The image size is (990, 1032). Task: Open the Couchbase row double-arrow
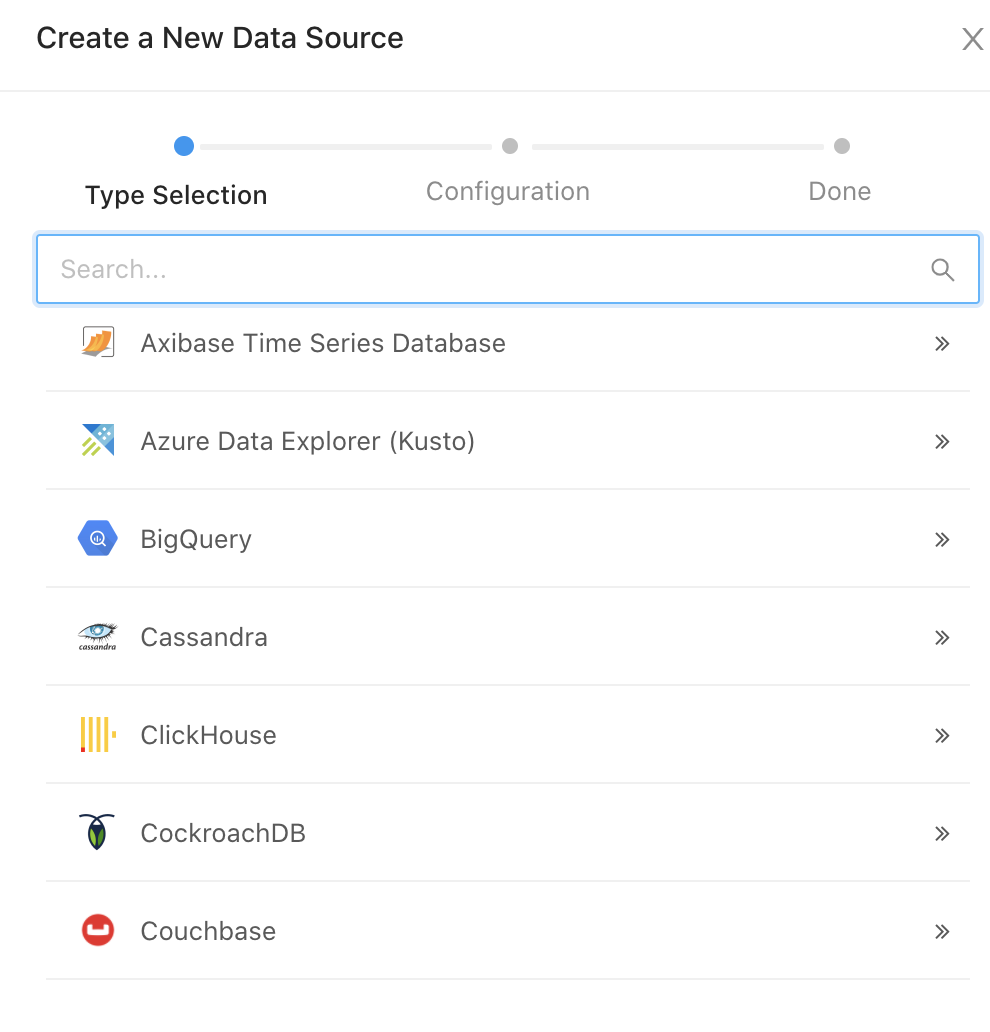(941, 932)
